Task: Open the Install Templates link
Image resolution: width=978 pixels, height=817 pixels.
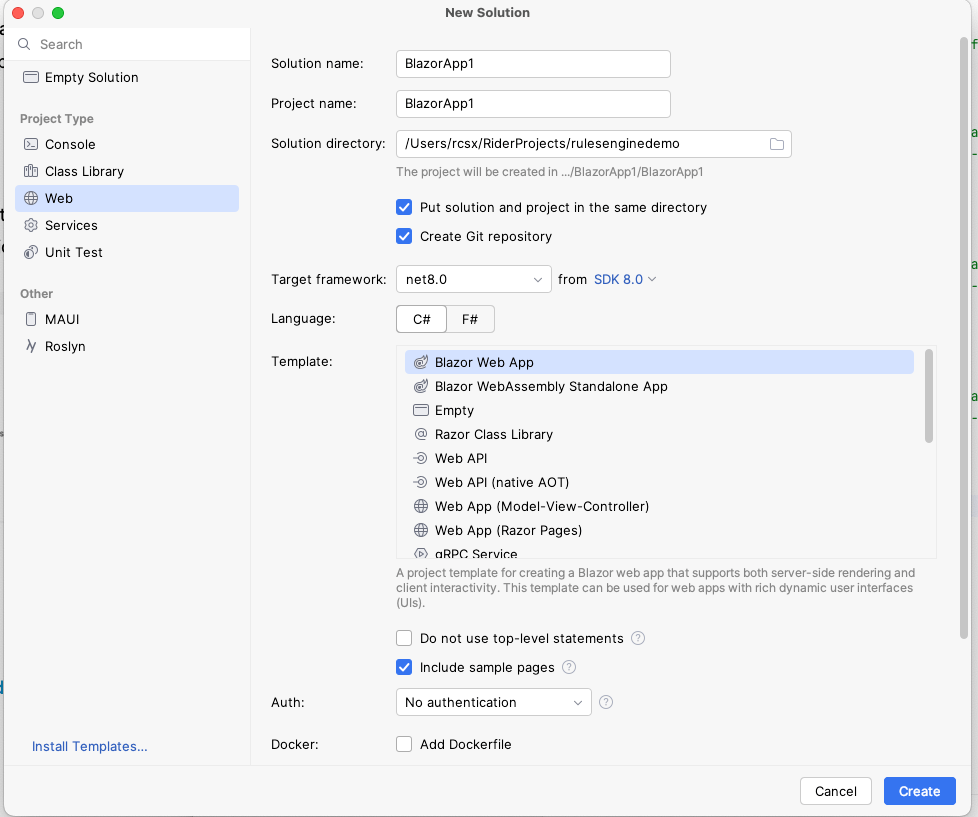Action: [89, 746]
